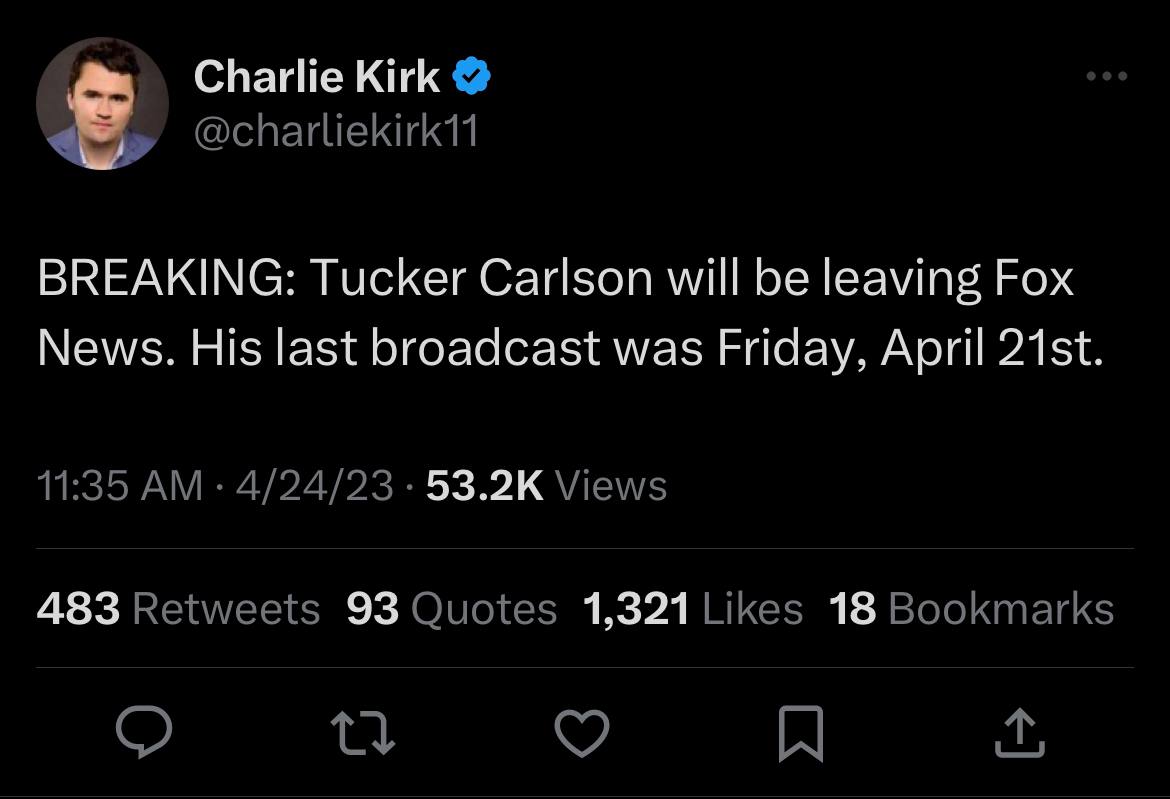The width and height of the screenshot is (1170, 799).
Task: Click the blue verified checkmark badge
Action: [x=471, y=77]
